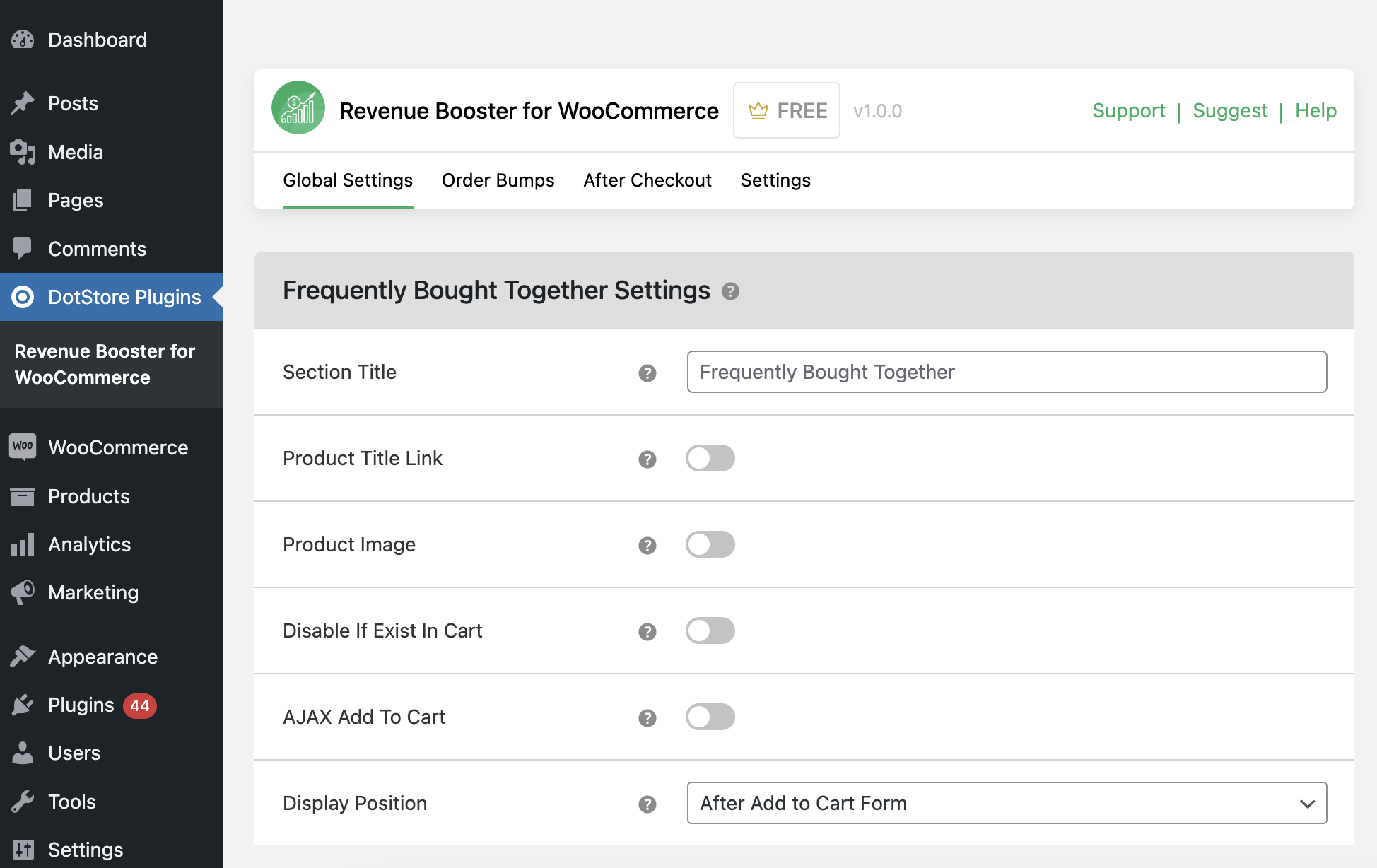Viewport: 1377px width, 868px height.
Task: Toggle Disable If Exist In Cart on
Action: tap(710, 631)
